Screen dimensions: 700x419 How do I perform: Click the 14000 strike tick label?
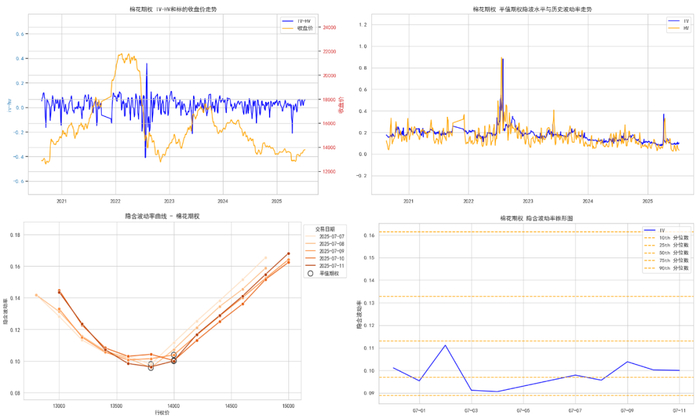point(174,406)
